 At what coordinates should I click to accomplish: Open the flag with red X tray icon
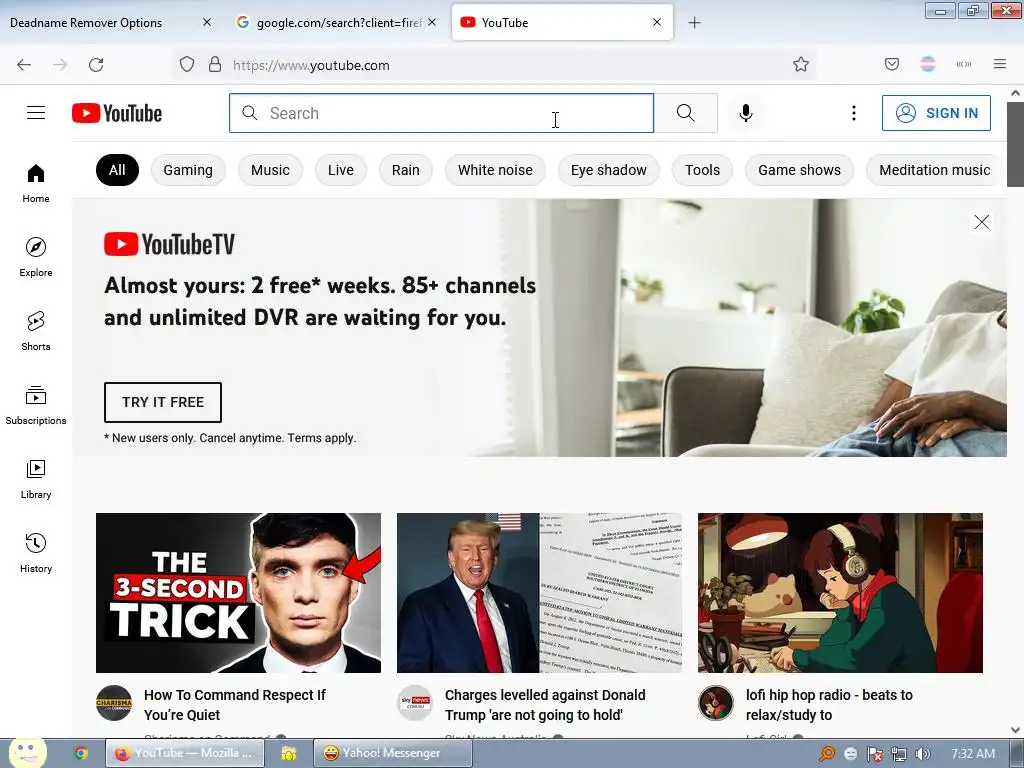874,754
